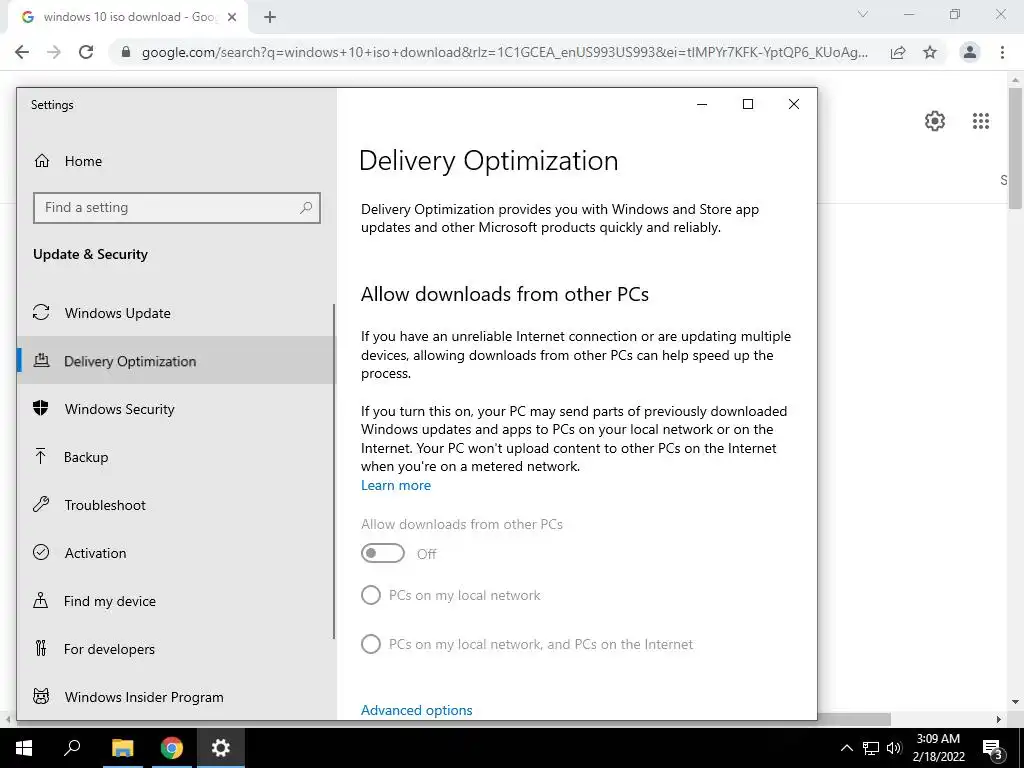Viewport: 1024px width, 768px height.
Task: Reload the Chrome page
Action: tap(86, 52)
